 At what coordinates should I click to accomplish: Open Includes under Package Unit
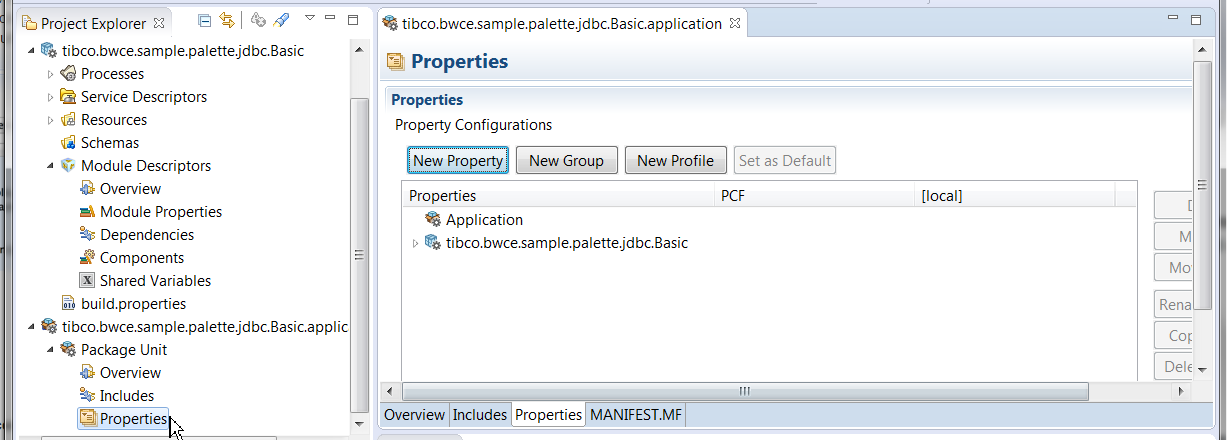pyautogui.click(x=127, y=396)
